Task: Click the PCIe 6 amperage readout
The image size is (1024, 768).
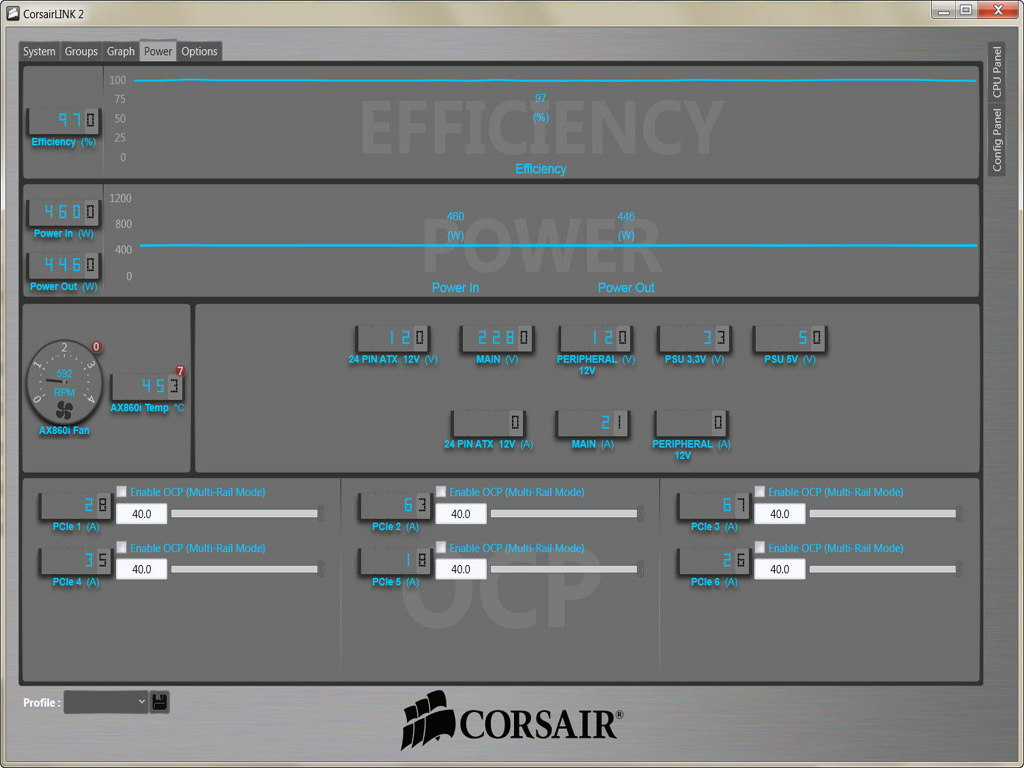Action: [x=714, y=561]
